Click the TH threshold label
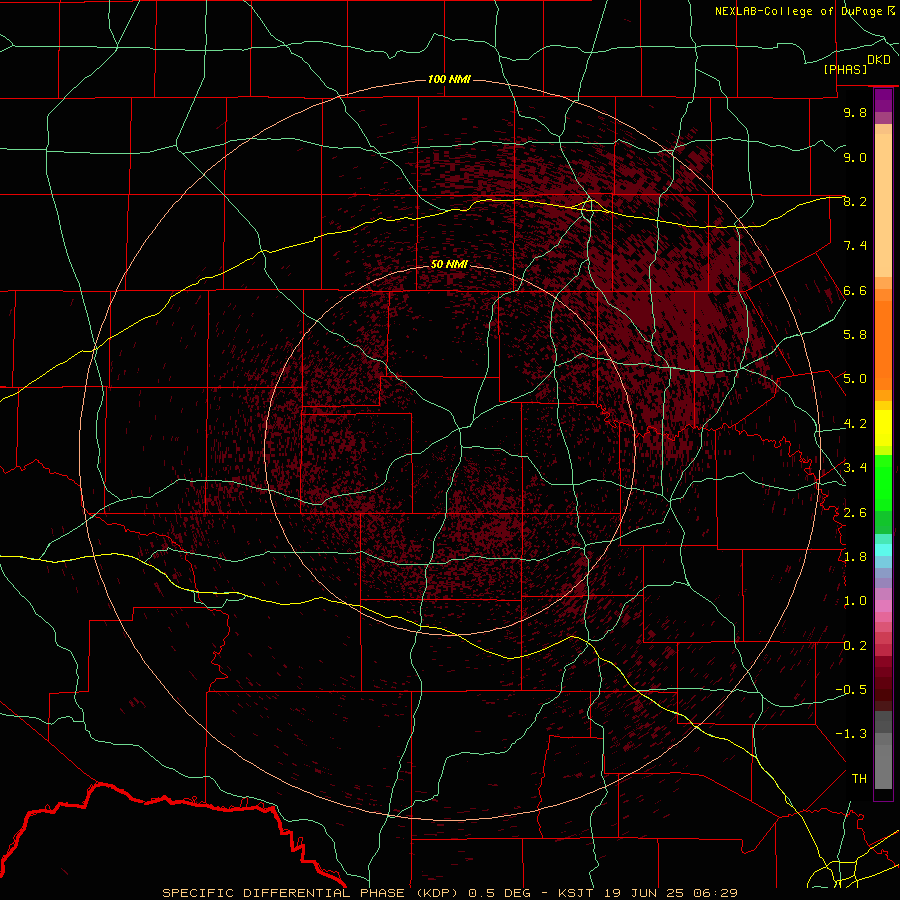Viewport: 900px width, 900px height. click(859, 779)
